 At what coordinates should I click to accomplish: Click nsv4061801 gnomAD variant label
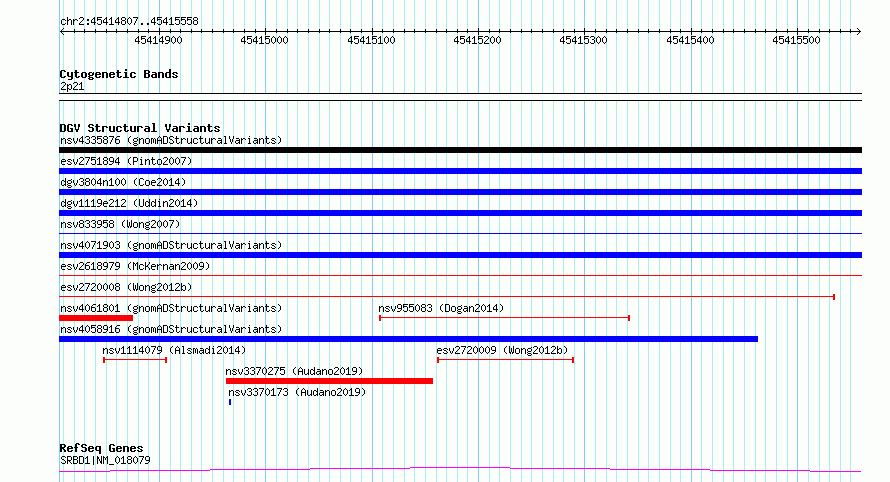point(171,308)
